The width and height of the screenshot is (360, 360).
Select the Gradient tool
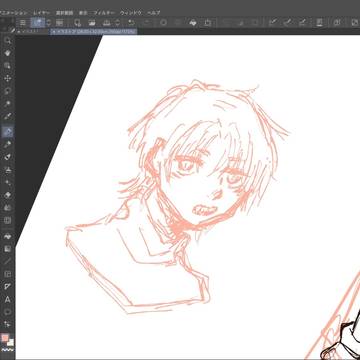coord(8,249)
